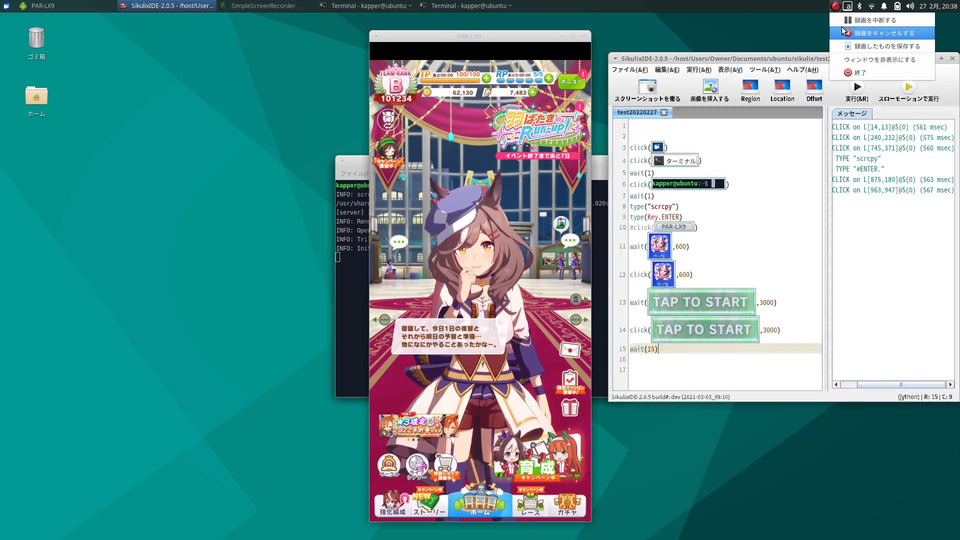Tap the レース tab in game bottom bar

tap(530, 502)
